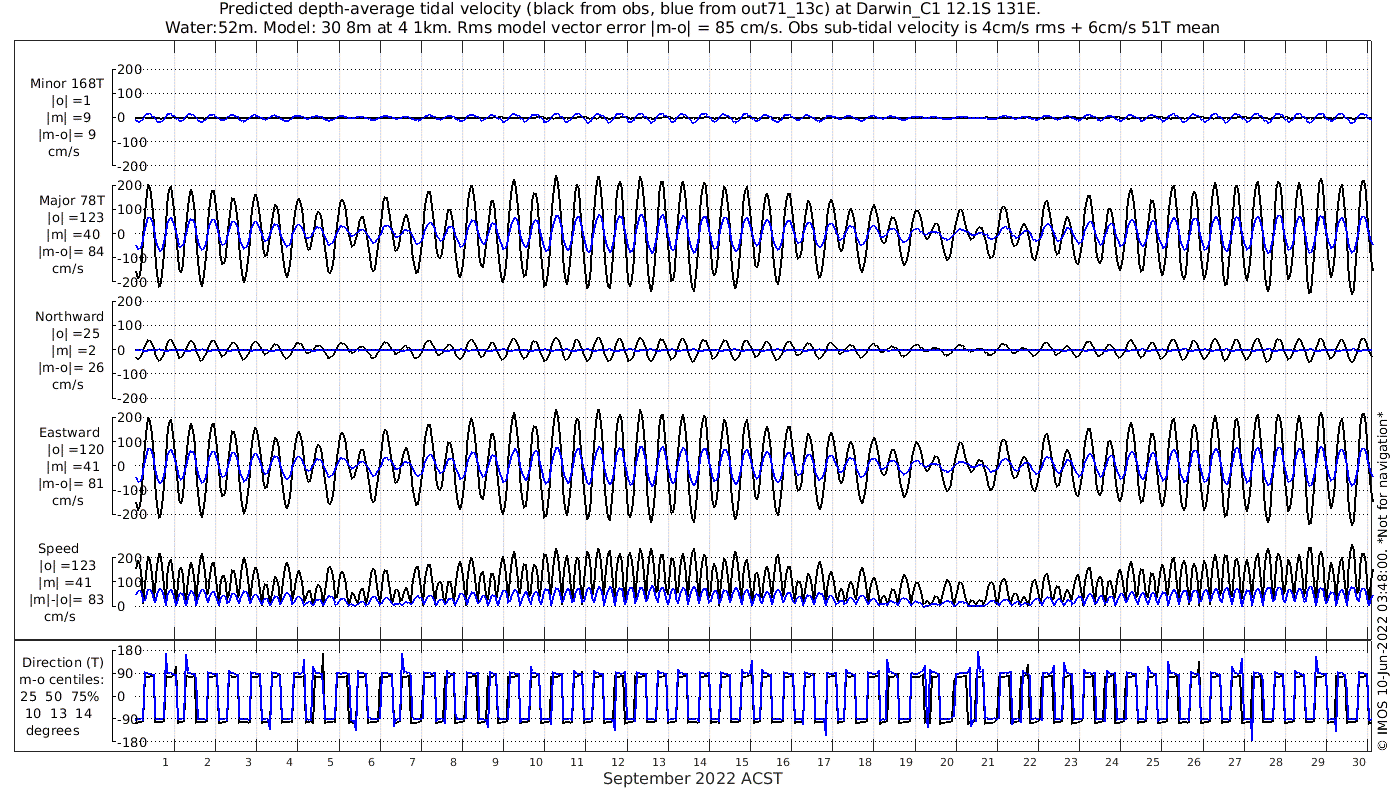Select the "Eastward" panel label
Screen dimensions: 1400x800
coord(70,432)
